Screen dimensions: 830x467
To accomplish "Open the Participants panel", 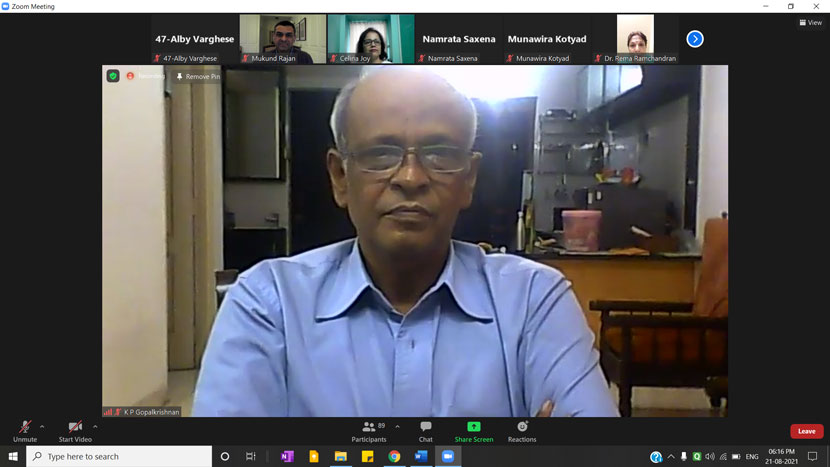I will point(369,431).
